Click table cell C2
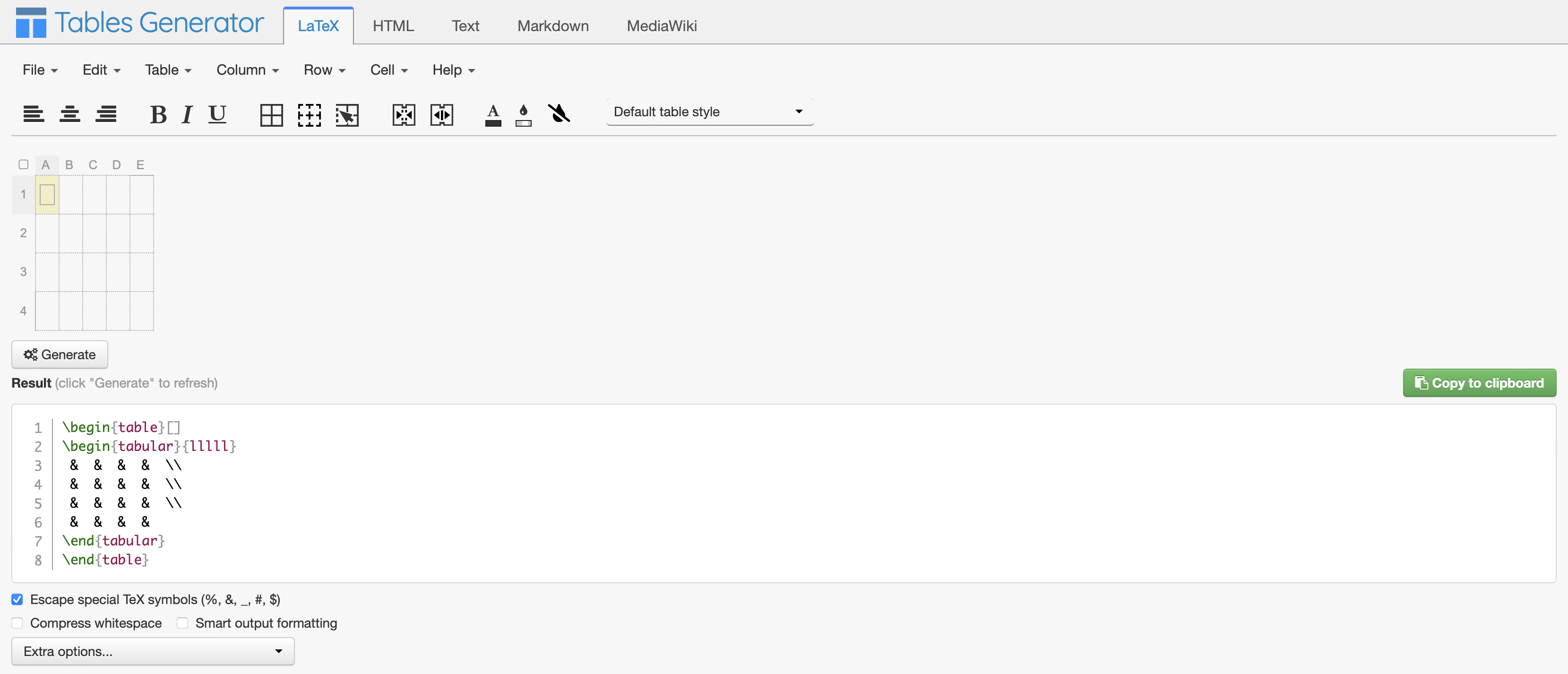The width and height of the screenshot is (1568, 674). [x=95, y=233]
